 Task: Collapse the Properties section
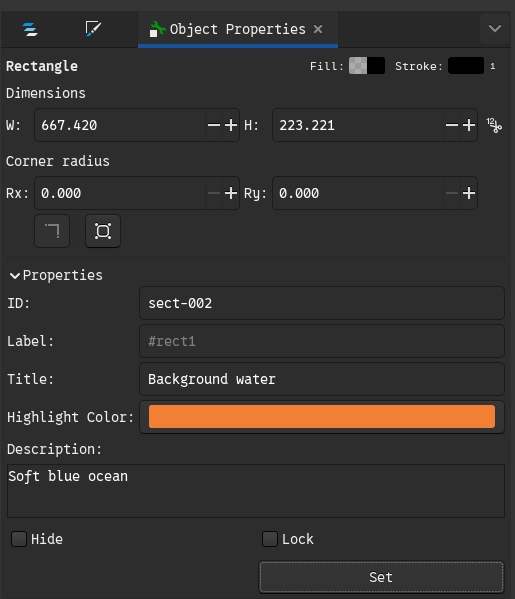point(56,275)
